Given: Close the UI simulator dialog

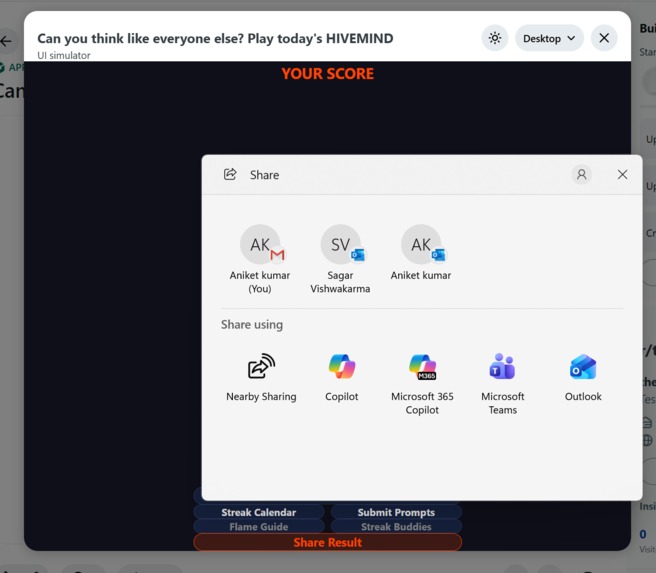Looking at the screenshot, I should point(604,38).
